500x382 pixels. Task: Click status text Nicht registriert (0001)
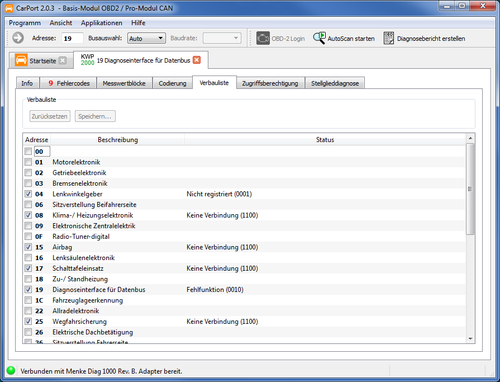click(219, 194)
